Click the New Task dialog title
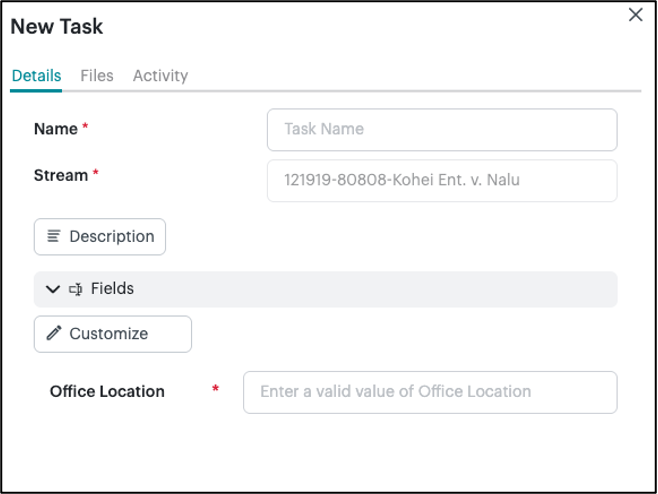This screenshot has height=494, width=658. click(57, 27)
